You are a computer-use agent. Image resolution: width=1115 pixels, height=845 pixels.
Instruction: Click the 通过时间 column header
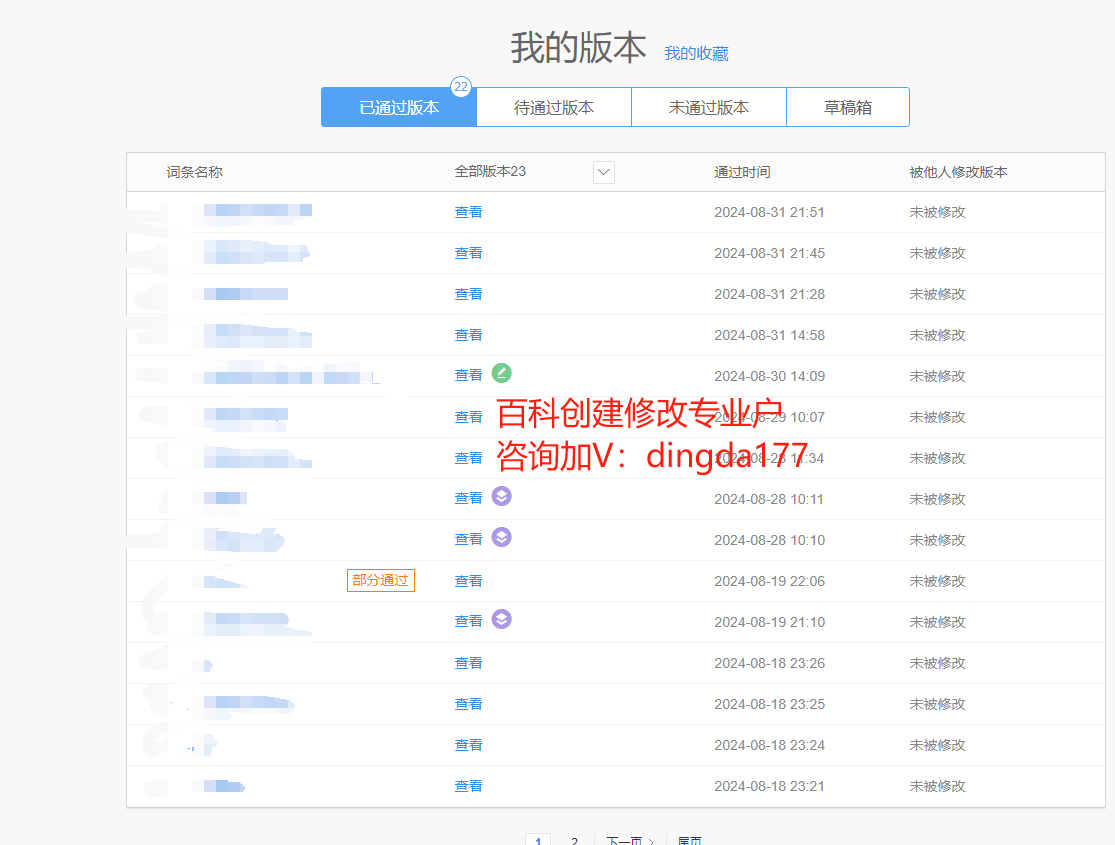(x=742, y=172)
